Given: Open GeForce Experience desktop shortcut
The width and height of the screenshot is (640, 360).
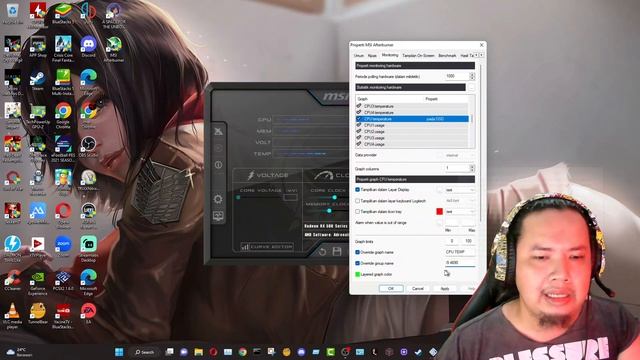Looking at the screenshot, I should [38, 282].
